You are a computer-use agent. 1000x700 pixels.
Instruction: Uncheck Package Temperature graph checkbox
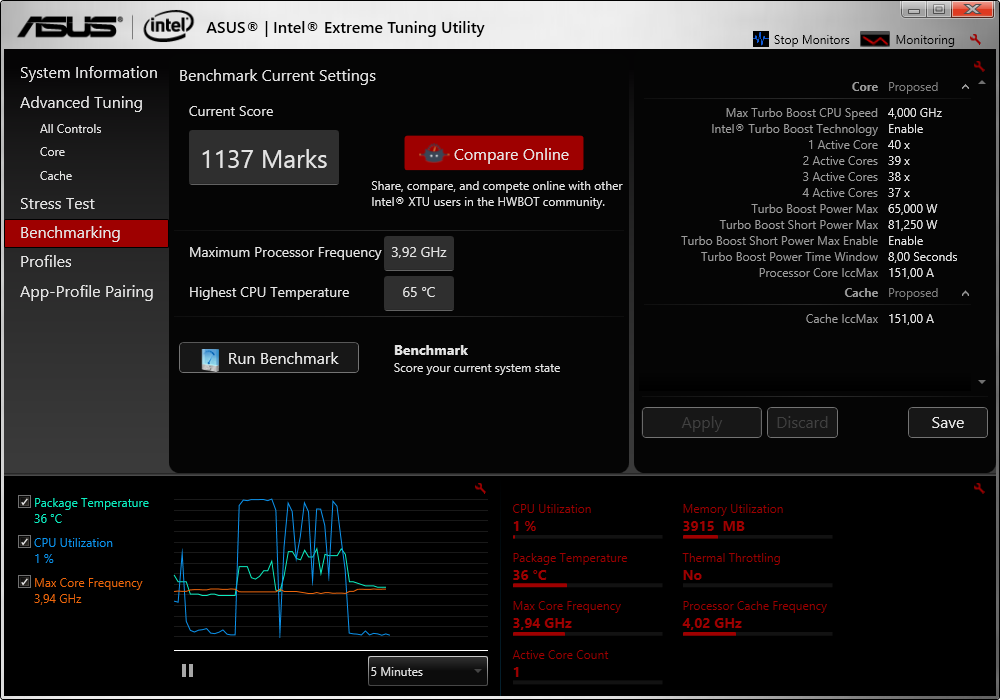[24, 502]
